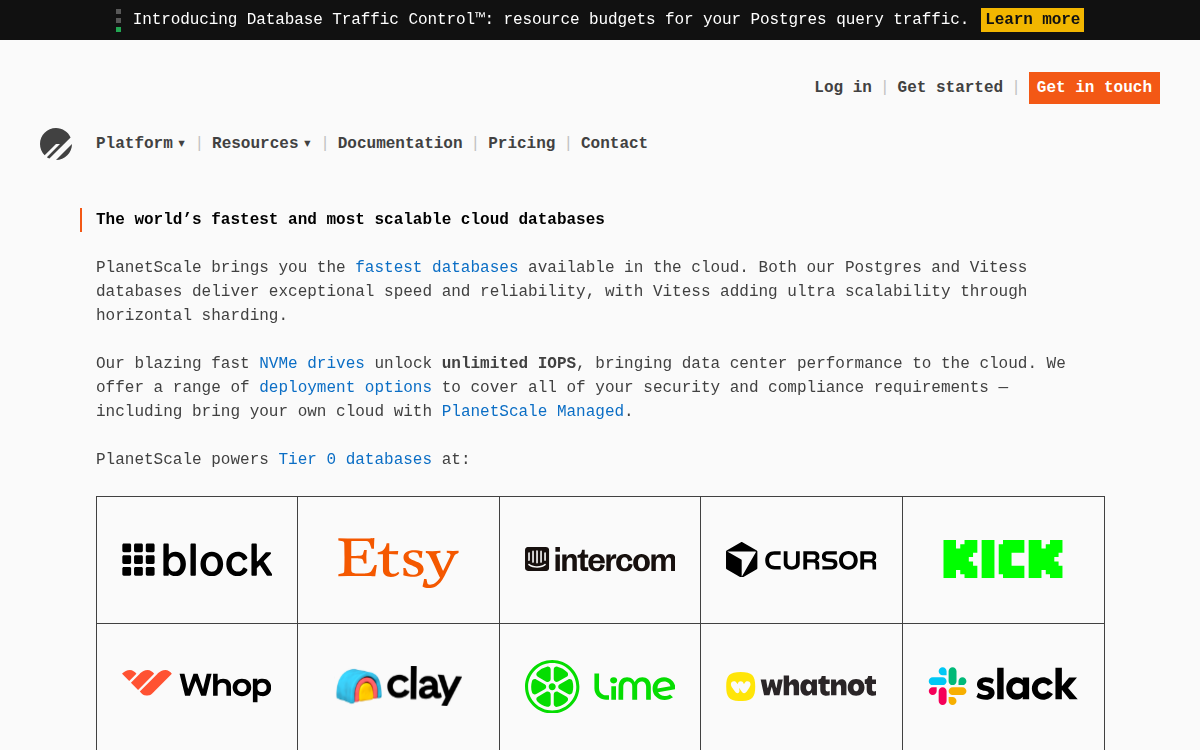
Task: Click the Clay logo
Action: click(x=398, y=686)
